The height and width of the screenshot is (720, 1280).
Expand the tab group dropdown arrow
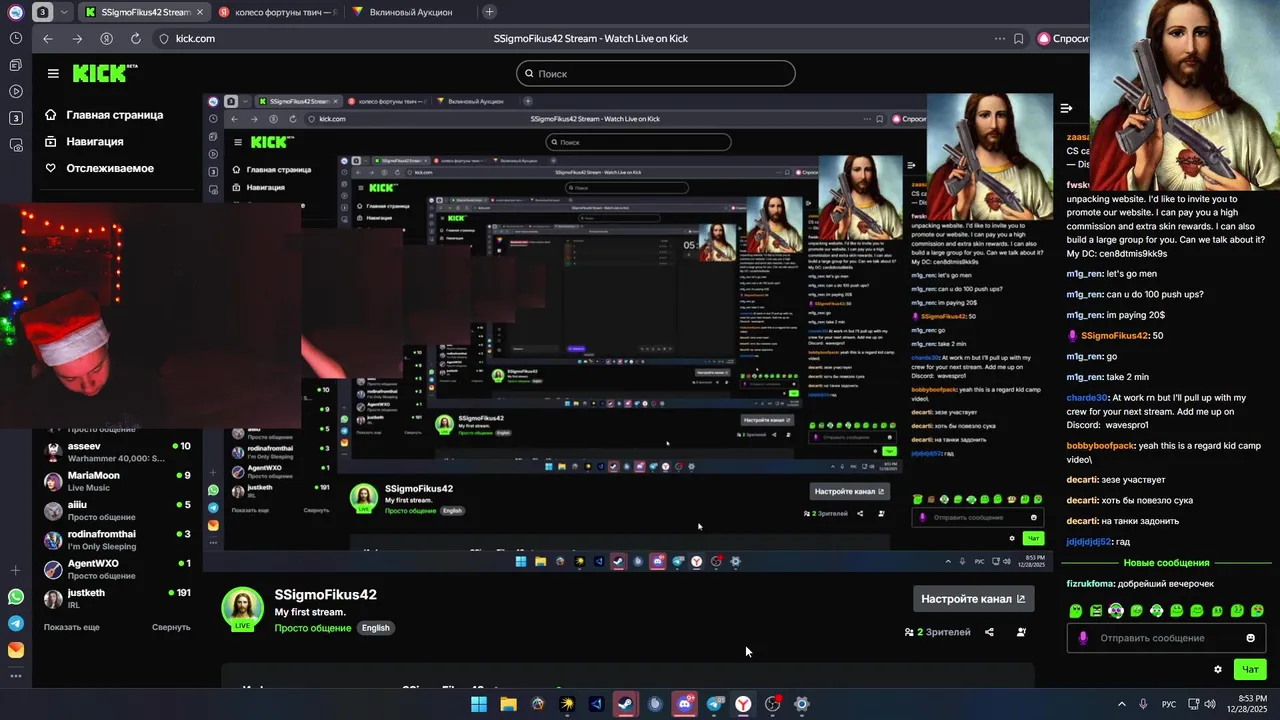65,12
